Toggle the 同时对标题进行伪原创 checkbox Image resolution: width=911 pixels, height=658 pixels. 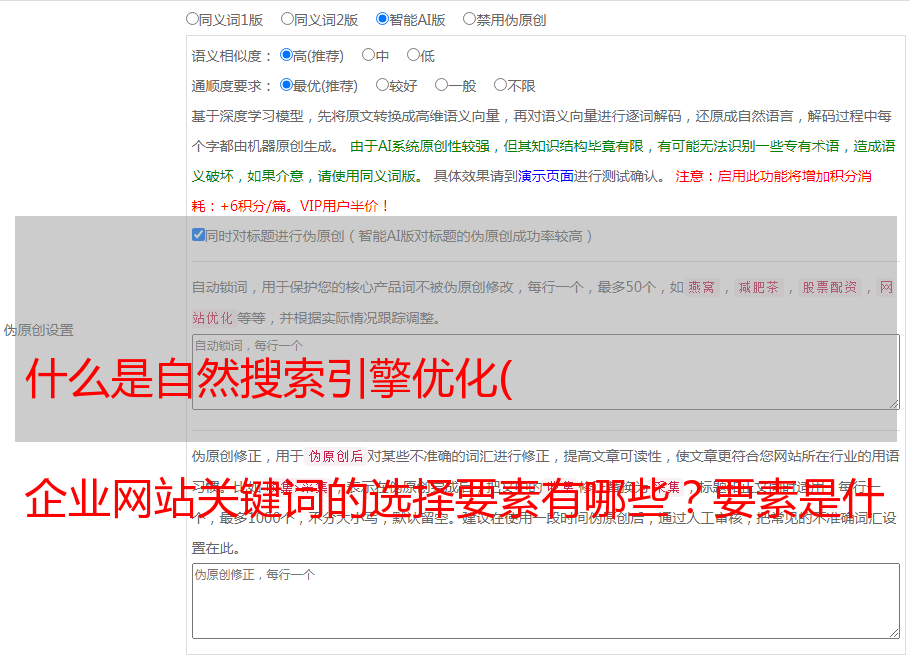coord(198,235)
